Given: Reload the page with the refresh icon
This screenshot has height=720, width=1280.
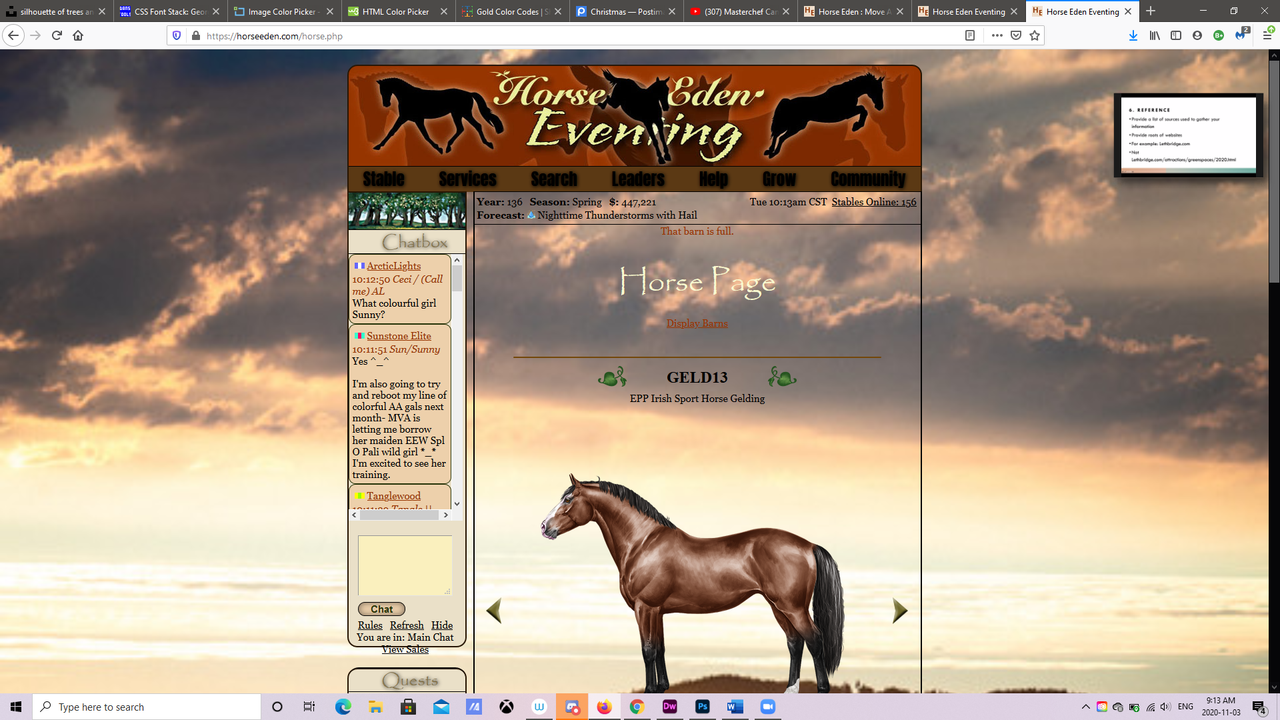Looking at the screenshot, I should click(x=57, y=35).
